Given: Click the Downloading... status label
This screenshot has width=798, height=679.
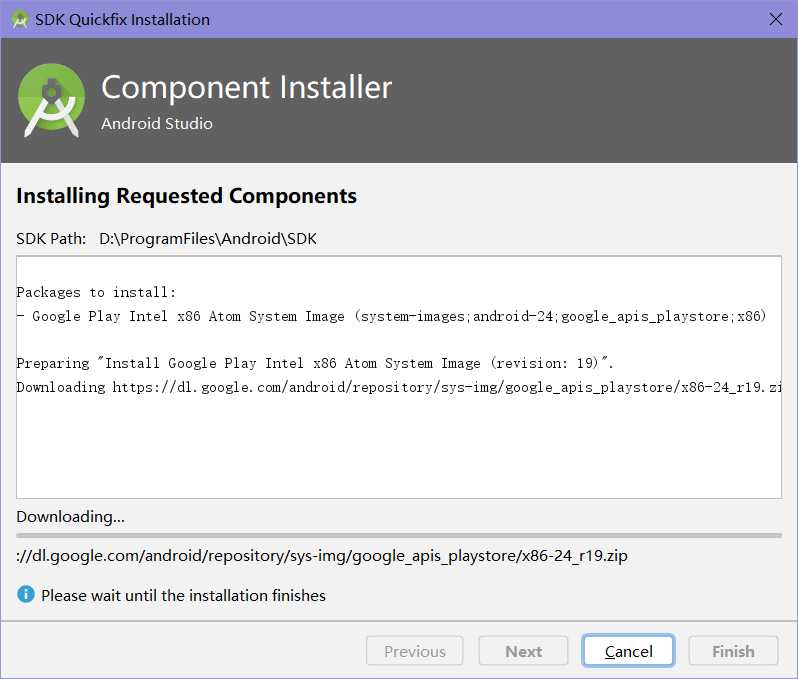Looking at the screenshot, I should tap(70, 517).
